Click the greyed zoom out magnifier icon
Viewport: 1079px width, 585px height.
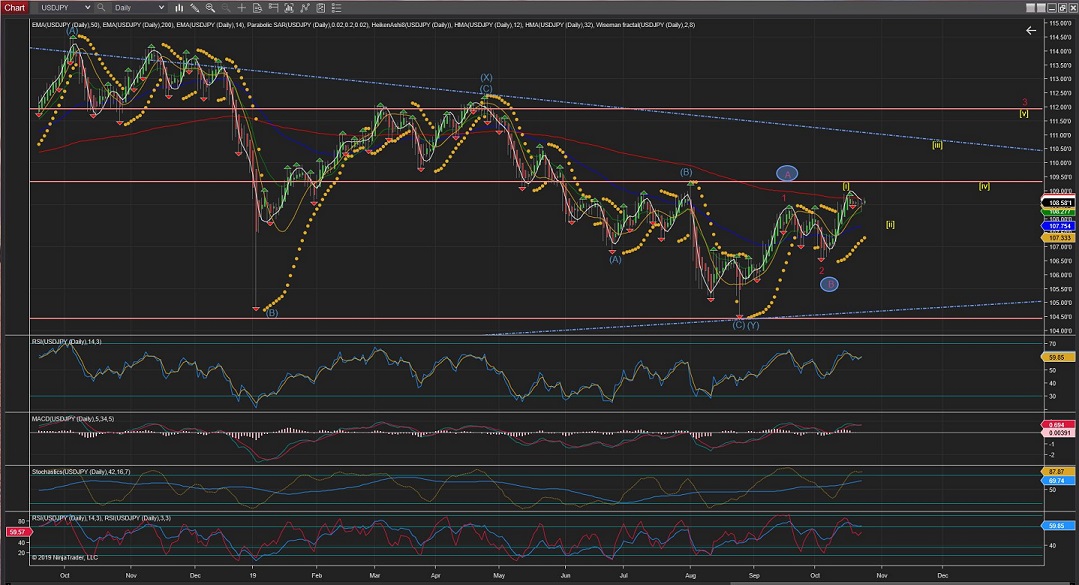pos(226,8)
